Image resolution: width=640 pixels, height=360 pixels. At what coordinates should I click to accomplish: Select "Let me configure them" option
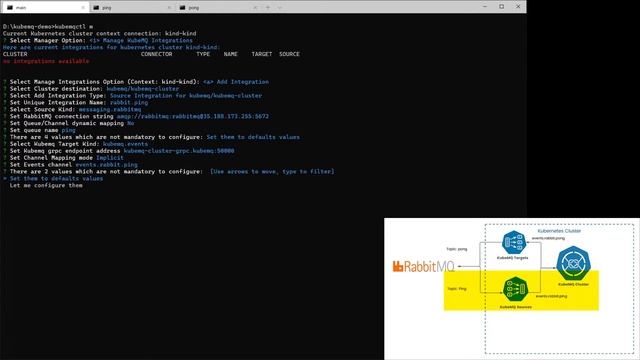[46, 185]
